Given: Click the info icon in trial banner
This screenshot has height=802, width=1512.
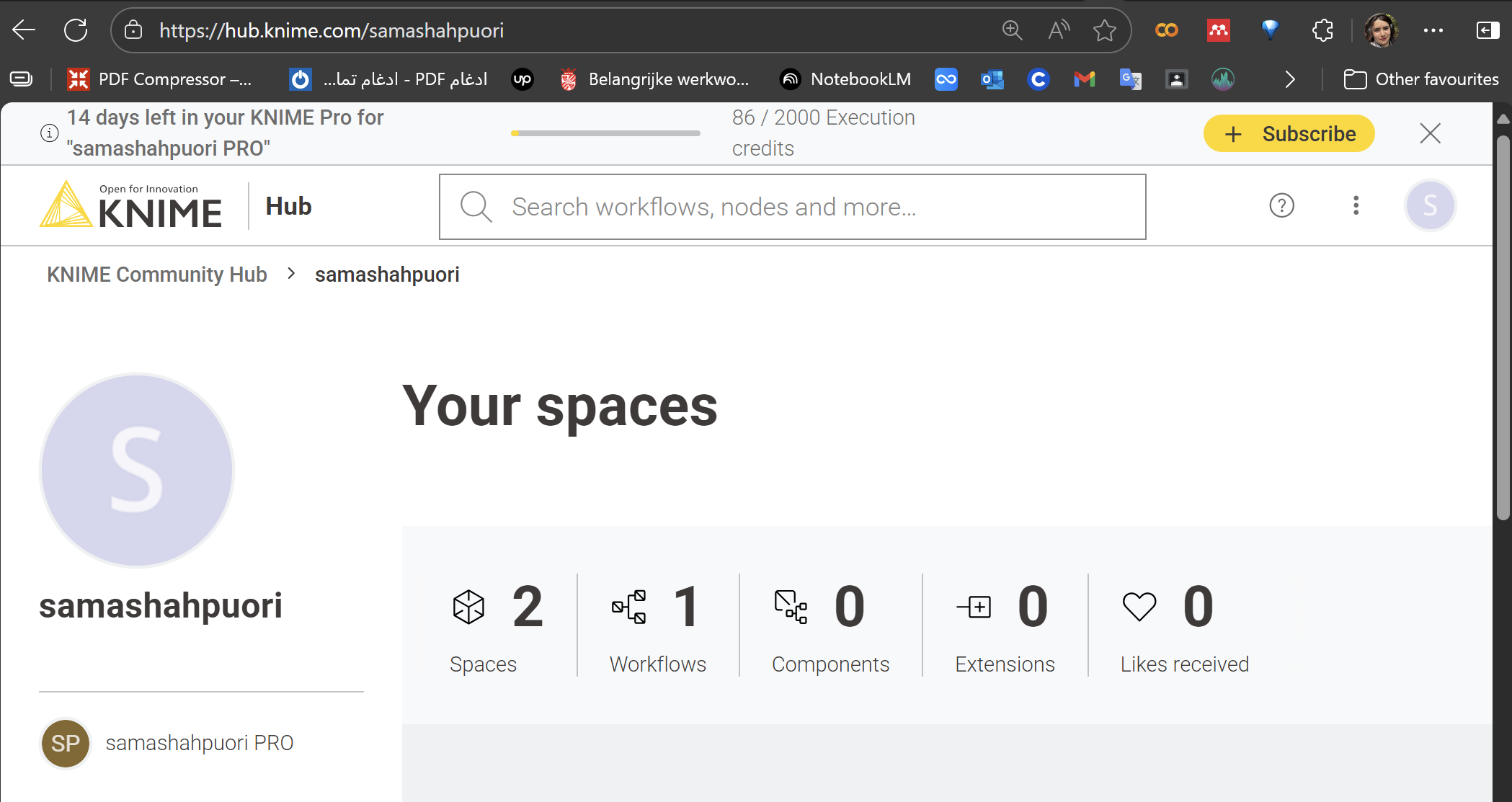Looking at the screenshot, I should pos(49,133).
